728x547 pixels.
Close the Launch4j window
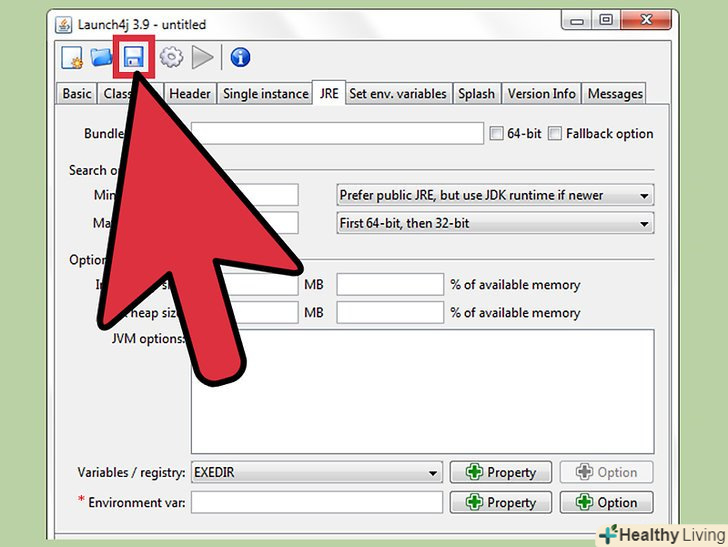646,20
